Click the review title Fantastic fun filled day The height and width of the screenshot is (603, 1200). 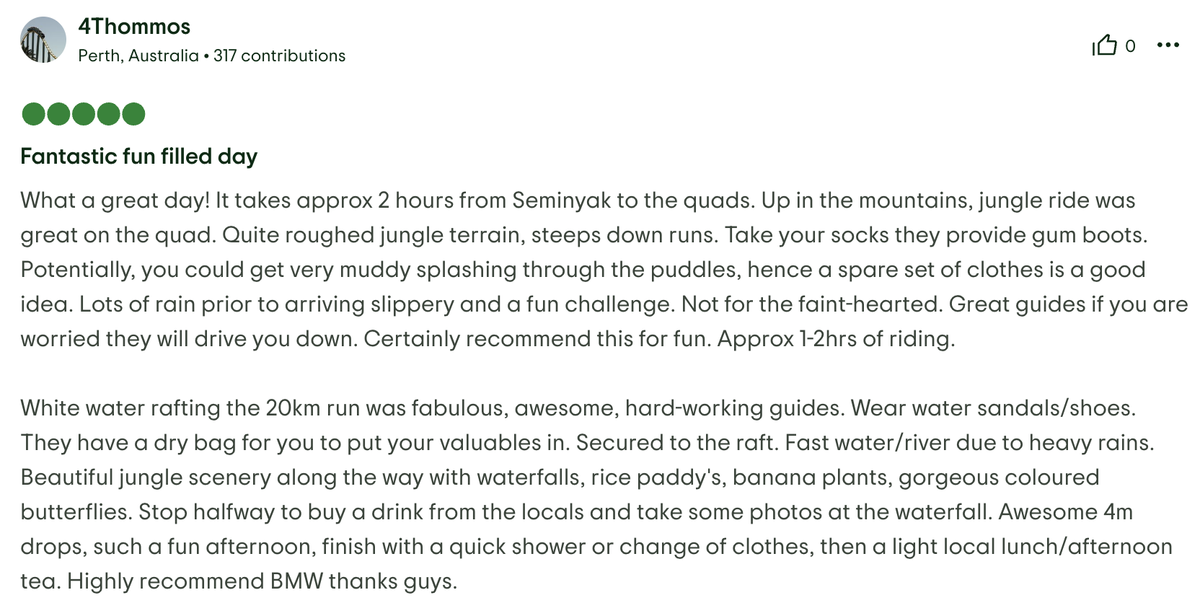(x=139, y=157)
